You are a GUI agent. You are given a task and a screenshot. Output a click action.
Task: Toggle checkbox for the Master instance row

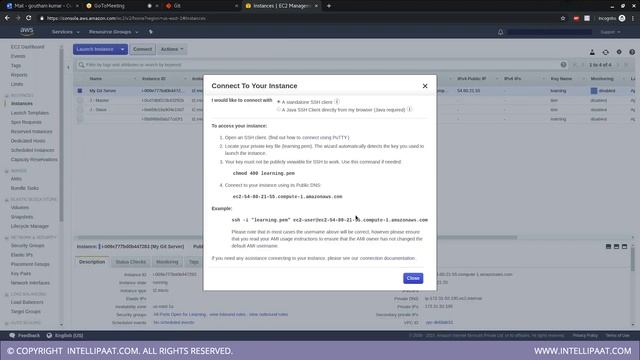(80, 100)
